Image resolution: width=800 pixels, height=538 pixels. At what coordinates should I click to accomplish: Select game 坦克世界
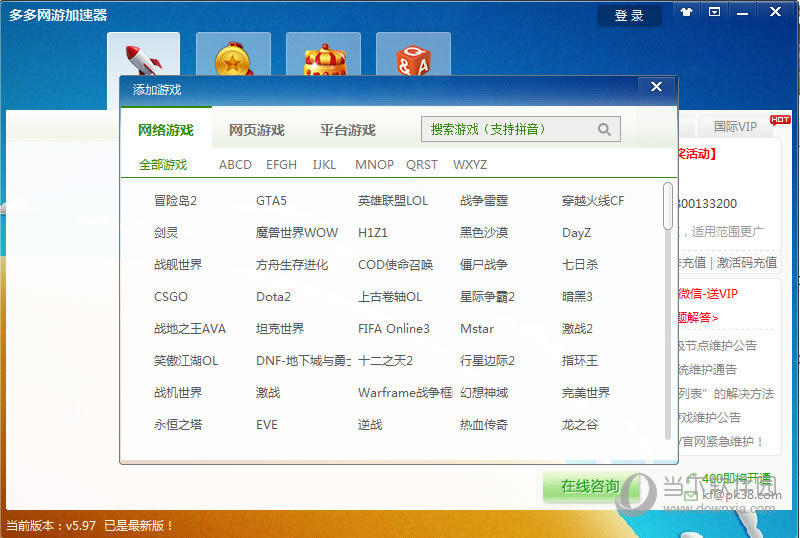coord(280,329)
